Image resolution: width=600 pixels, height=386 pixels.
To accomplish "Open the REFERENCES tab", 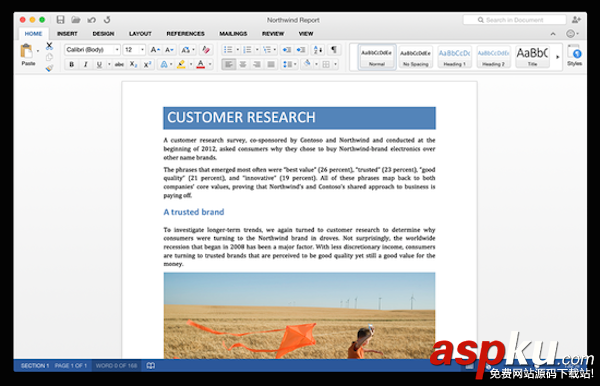I will [x=185, y=34].
